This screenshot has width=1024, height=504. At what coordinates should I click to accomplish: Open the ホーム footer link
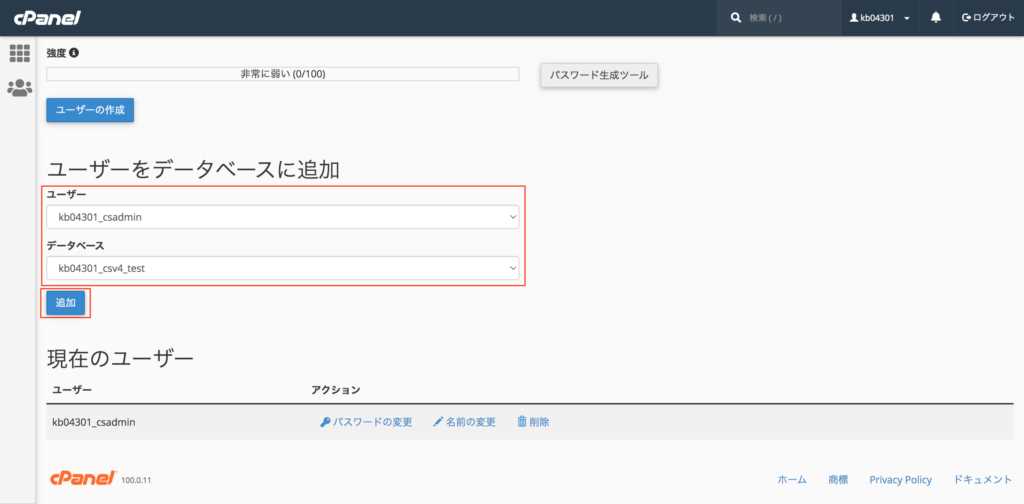tap(791, 480)
